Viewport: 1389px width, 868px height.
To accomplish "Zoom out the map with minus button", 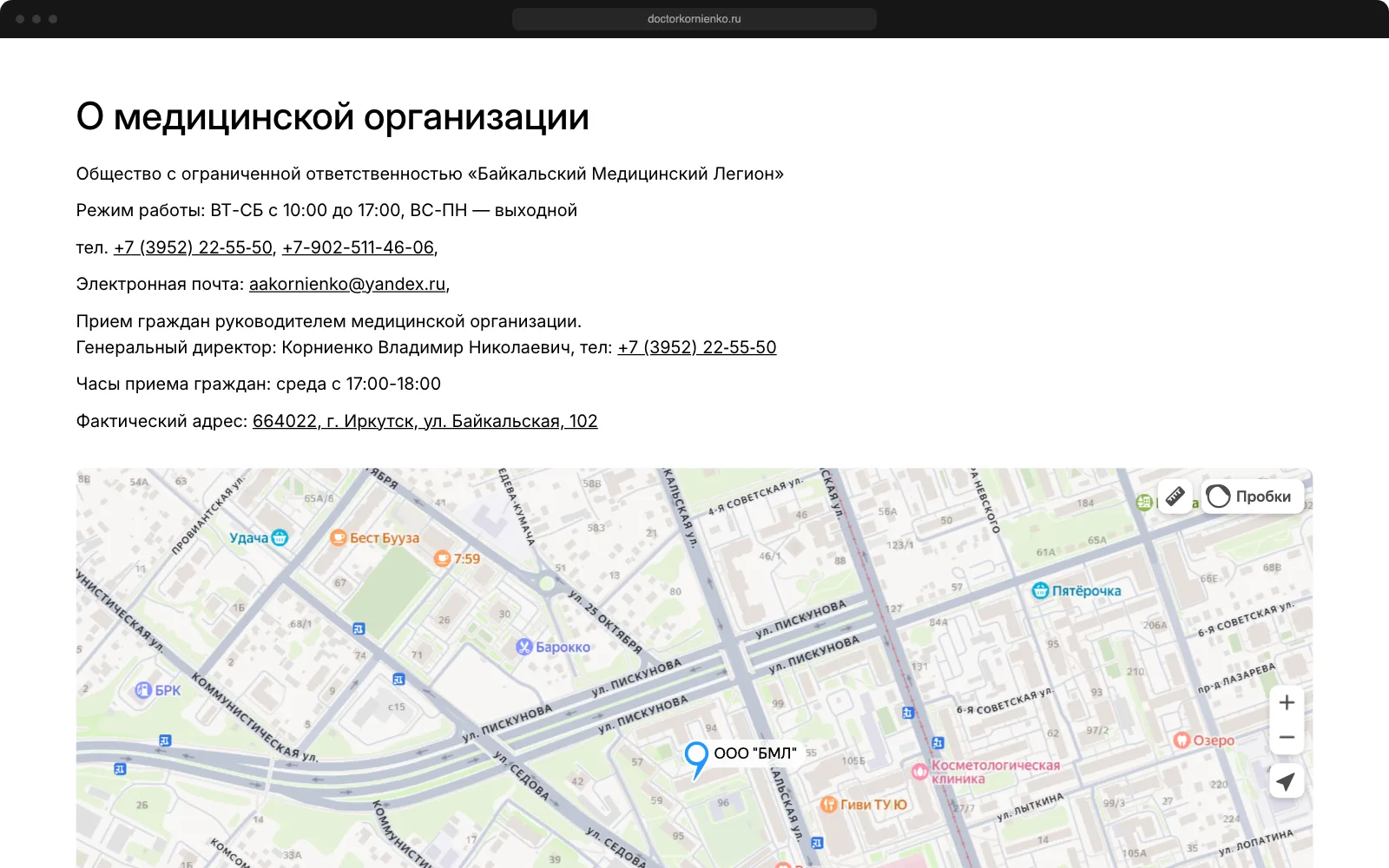I will coord(1287,737).
